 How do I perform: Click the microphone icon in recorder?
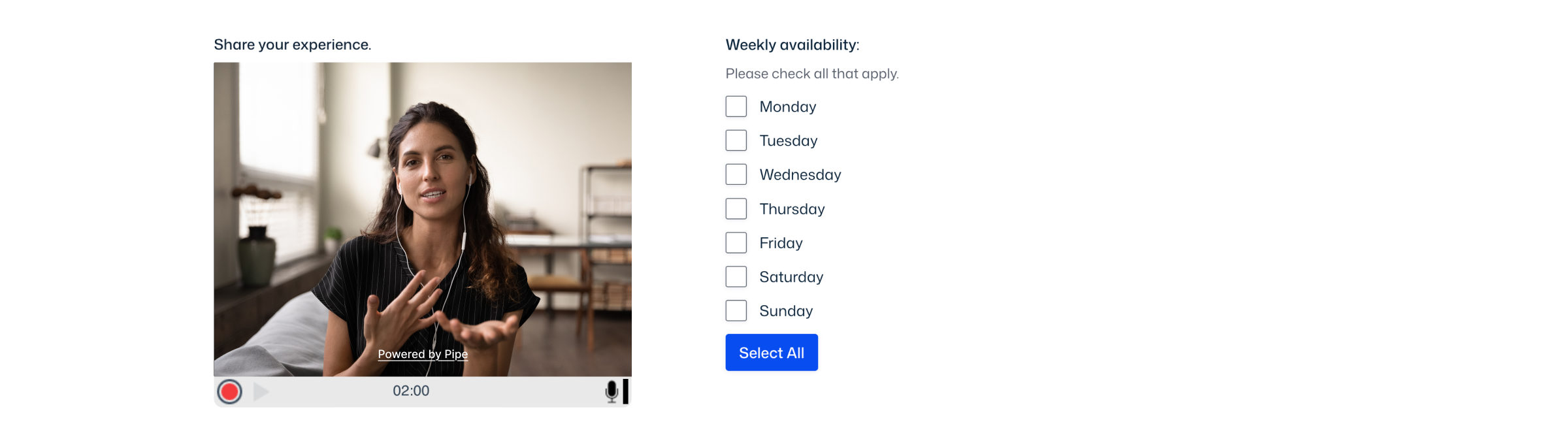[x=612, y=392]
